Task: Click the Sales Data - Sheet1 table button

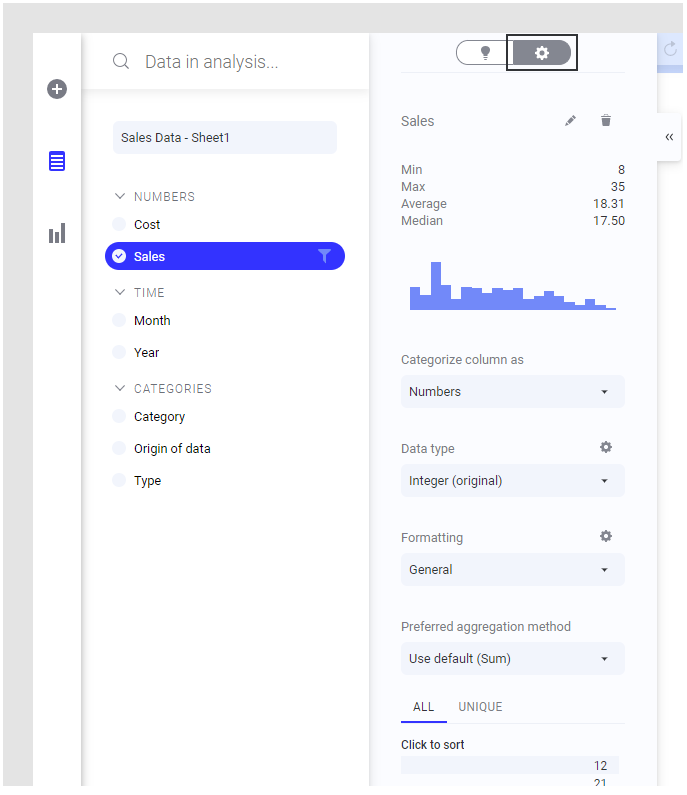Action: [224, 138]
